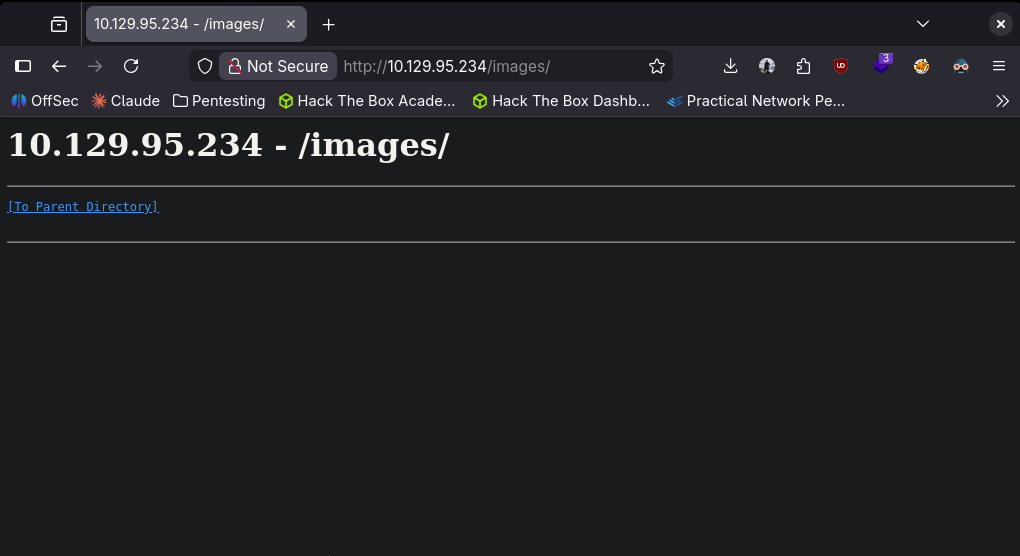Click the Not Secure connection indicator
Viewport: 1020px width, 556px height.
(x=278, y=66)
